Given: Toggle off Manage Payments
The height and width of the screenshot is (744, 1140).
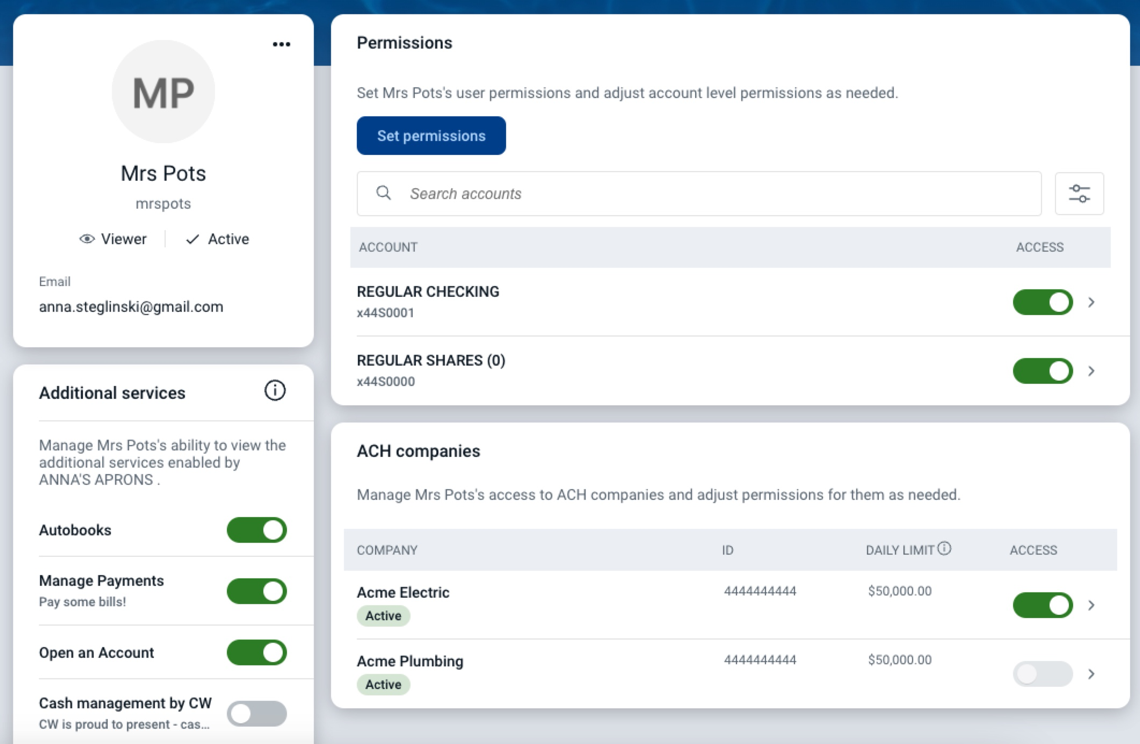Looking at the screenshot, I should [x=256, y=590].
